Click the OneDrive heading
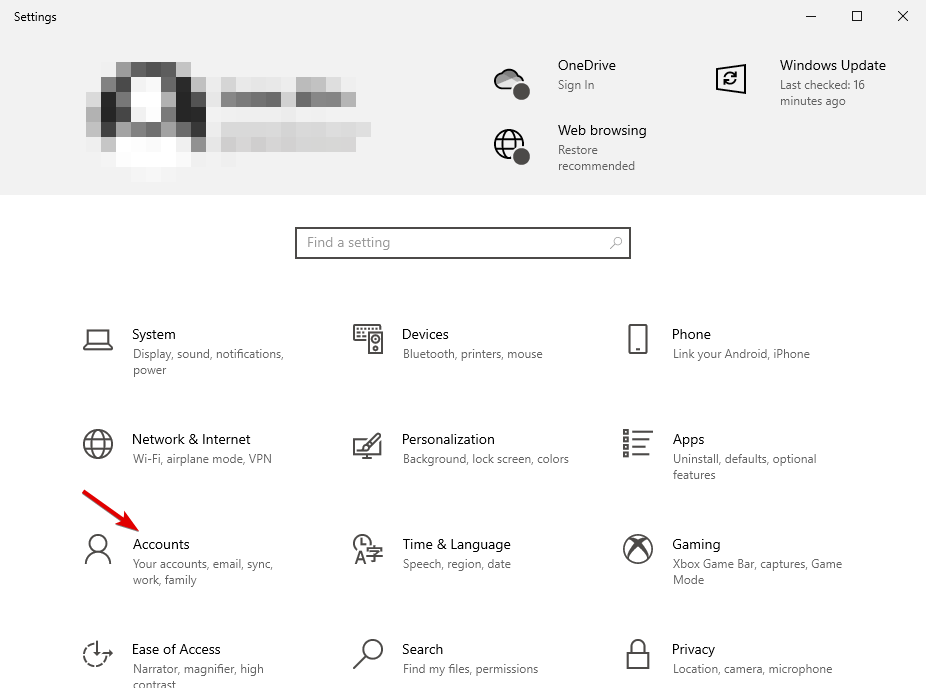Viewport: 926px width, 688px height. [x=587, y=66]
